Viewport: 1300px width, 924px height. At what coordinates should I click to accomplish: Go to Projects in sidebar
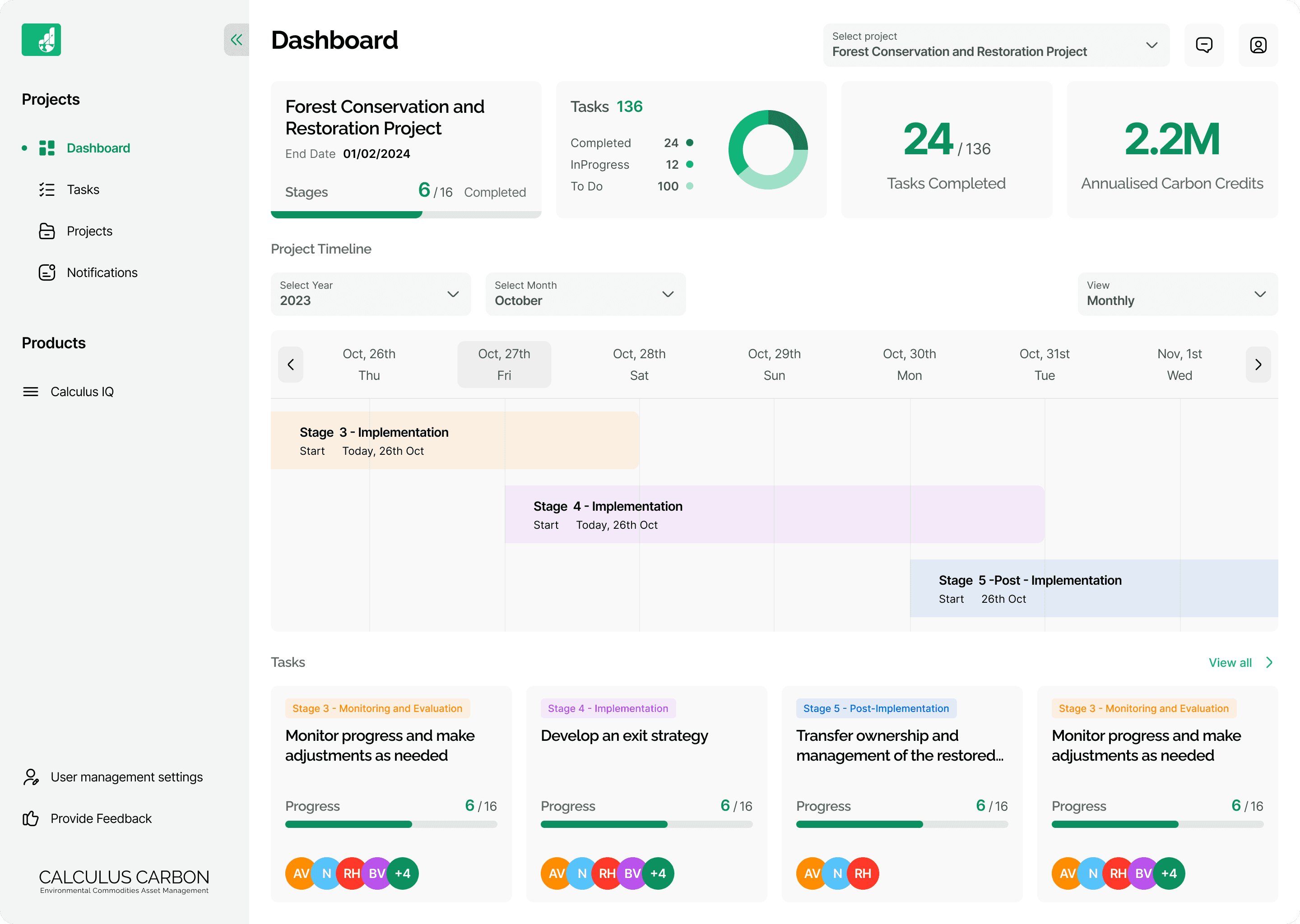[x=89, y=231]
